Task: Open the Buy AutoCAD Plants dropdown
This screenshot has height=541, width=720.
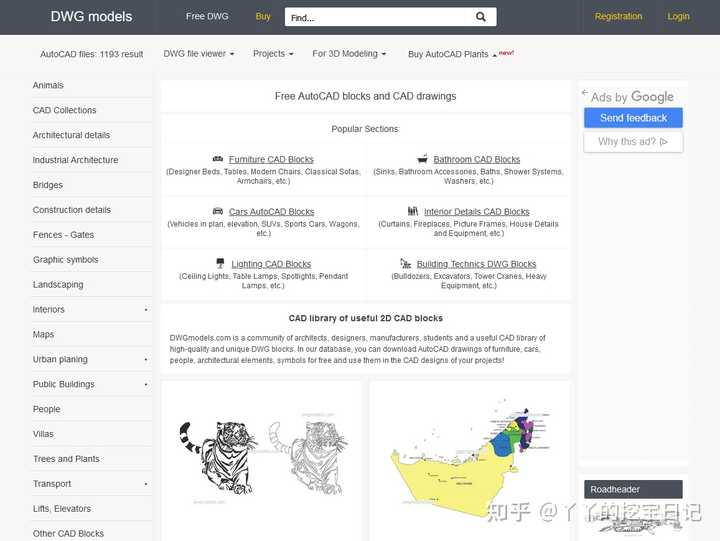Action: (452, 54)
